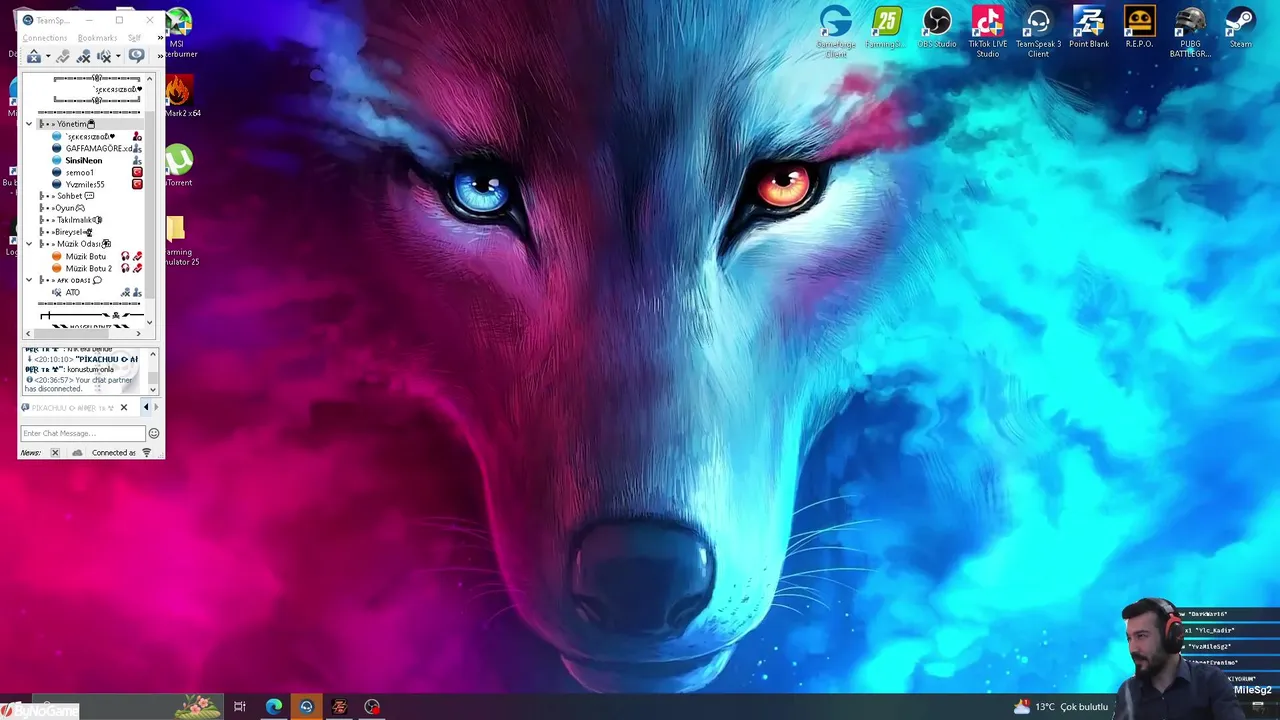
Task: Click the right chat tab scroll arrow
Action: (x=155, y=407)
